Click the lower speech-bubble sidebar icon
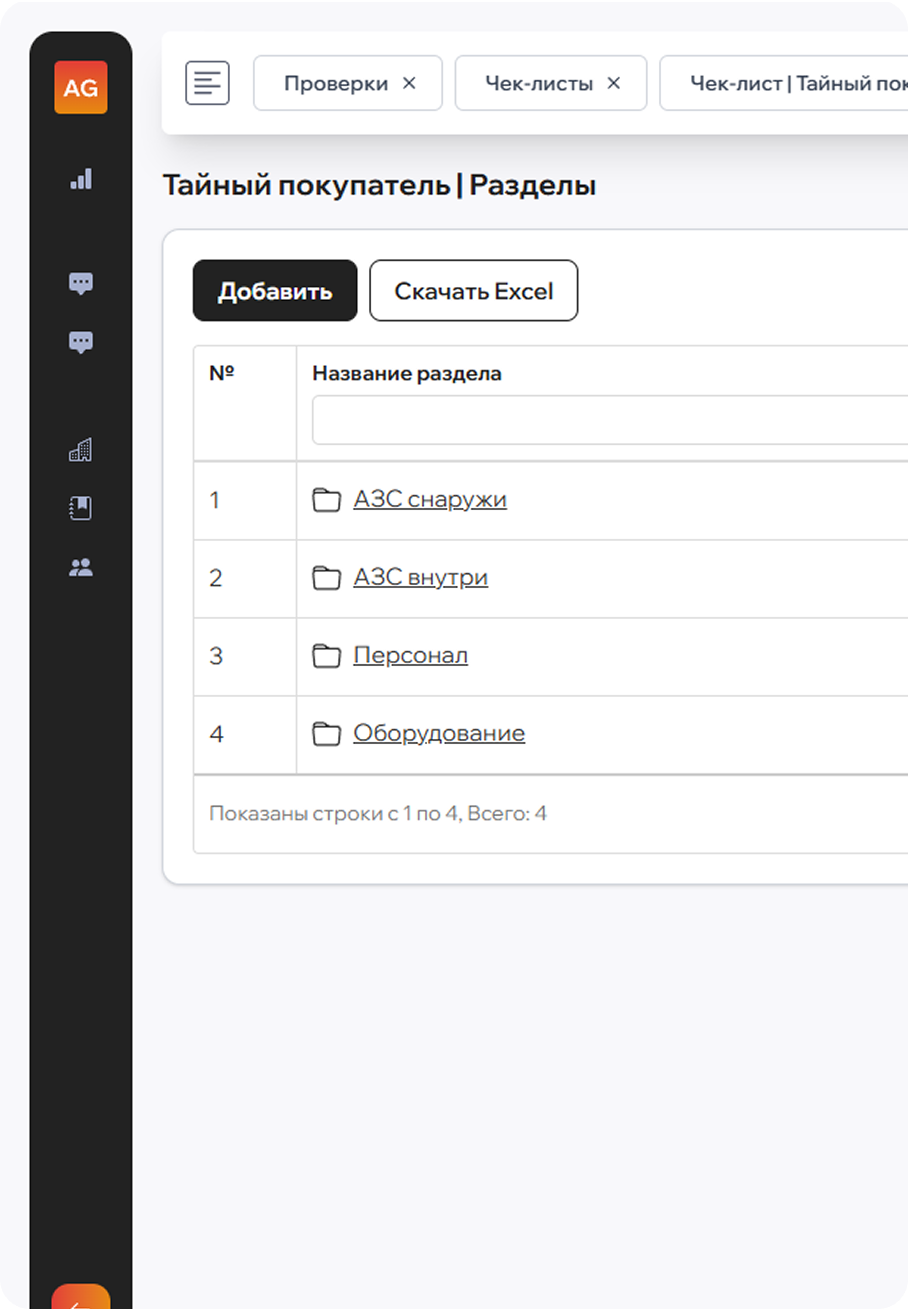Screen dimensions: 908x1309 pyautogui.click(x=81, y=342)
